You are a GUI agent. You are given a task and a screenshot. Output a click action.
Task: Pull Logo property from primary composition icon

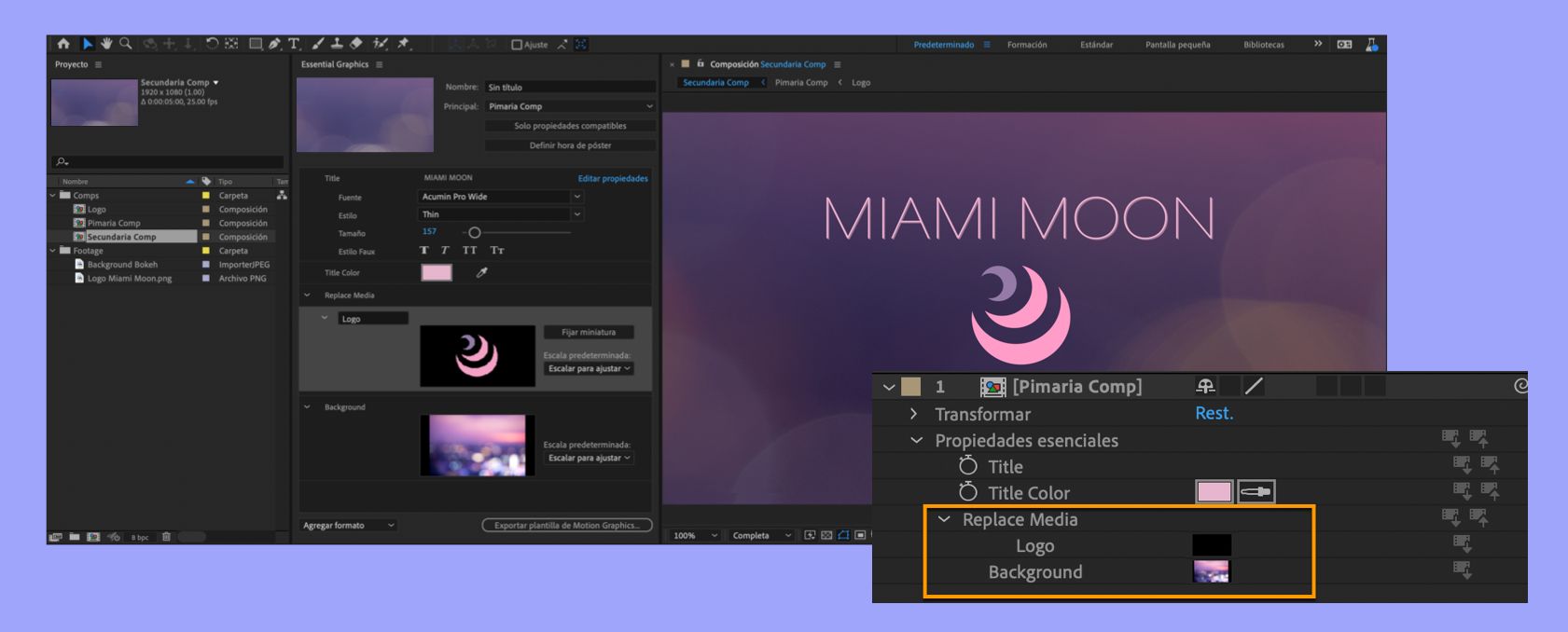click(x=1462, y=544)
